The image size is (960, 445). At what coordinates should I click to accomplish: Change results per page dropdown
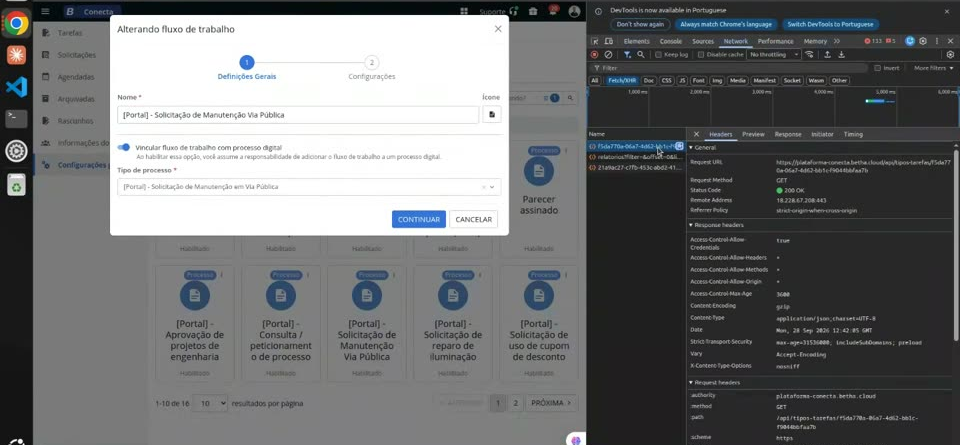coord(210,403)
